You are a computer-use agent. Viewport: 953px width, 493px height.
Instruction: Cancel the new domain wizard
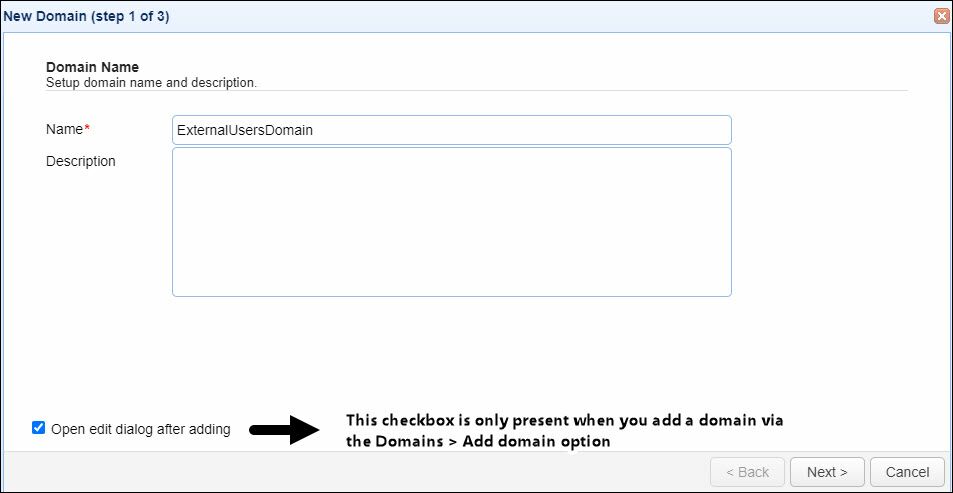point(907,472)
